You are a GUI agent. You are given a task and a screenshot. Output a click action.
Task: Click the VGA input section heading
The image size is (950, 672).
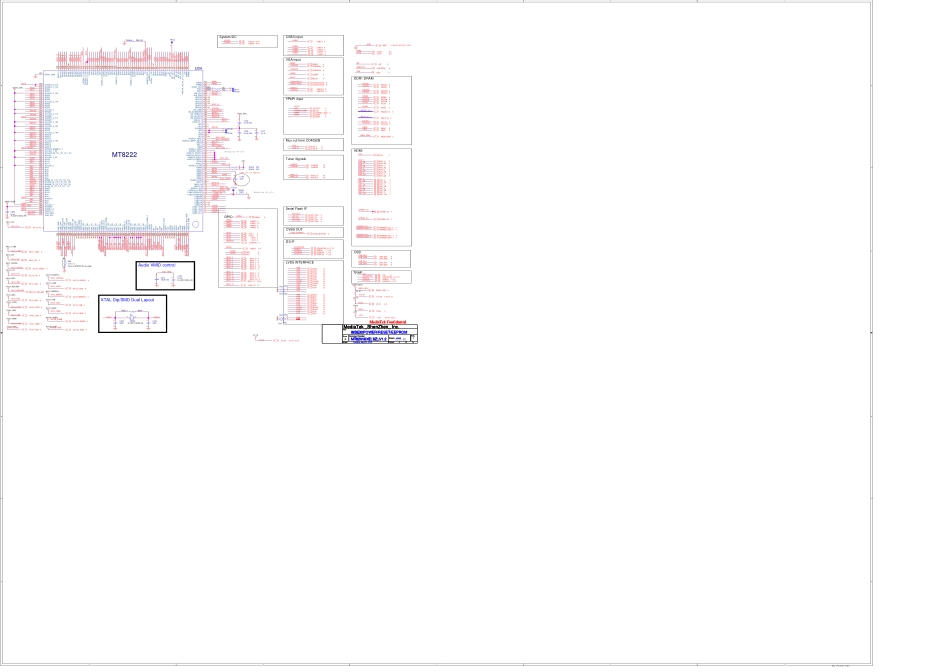(x=295, y=60)
